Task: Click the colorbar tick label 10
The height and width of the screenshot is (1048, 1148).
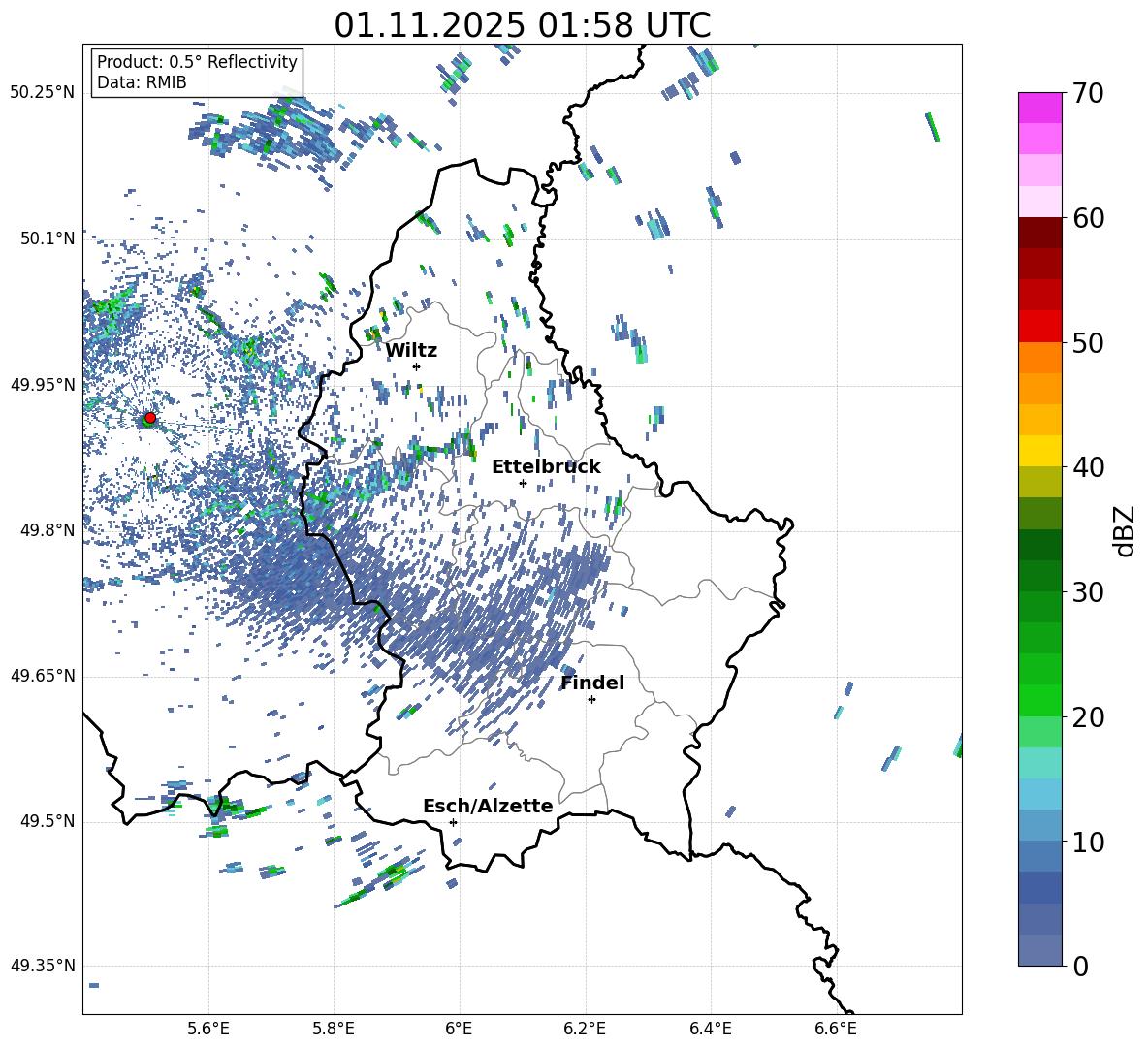Action: tap(1087, 842)
